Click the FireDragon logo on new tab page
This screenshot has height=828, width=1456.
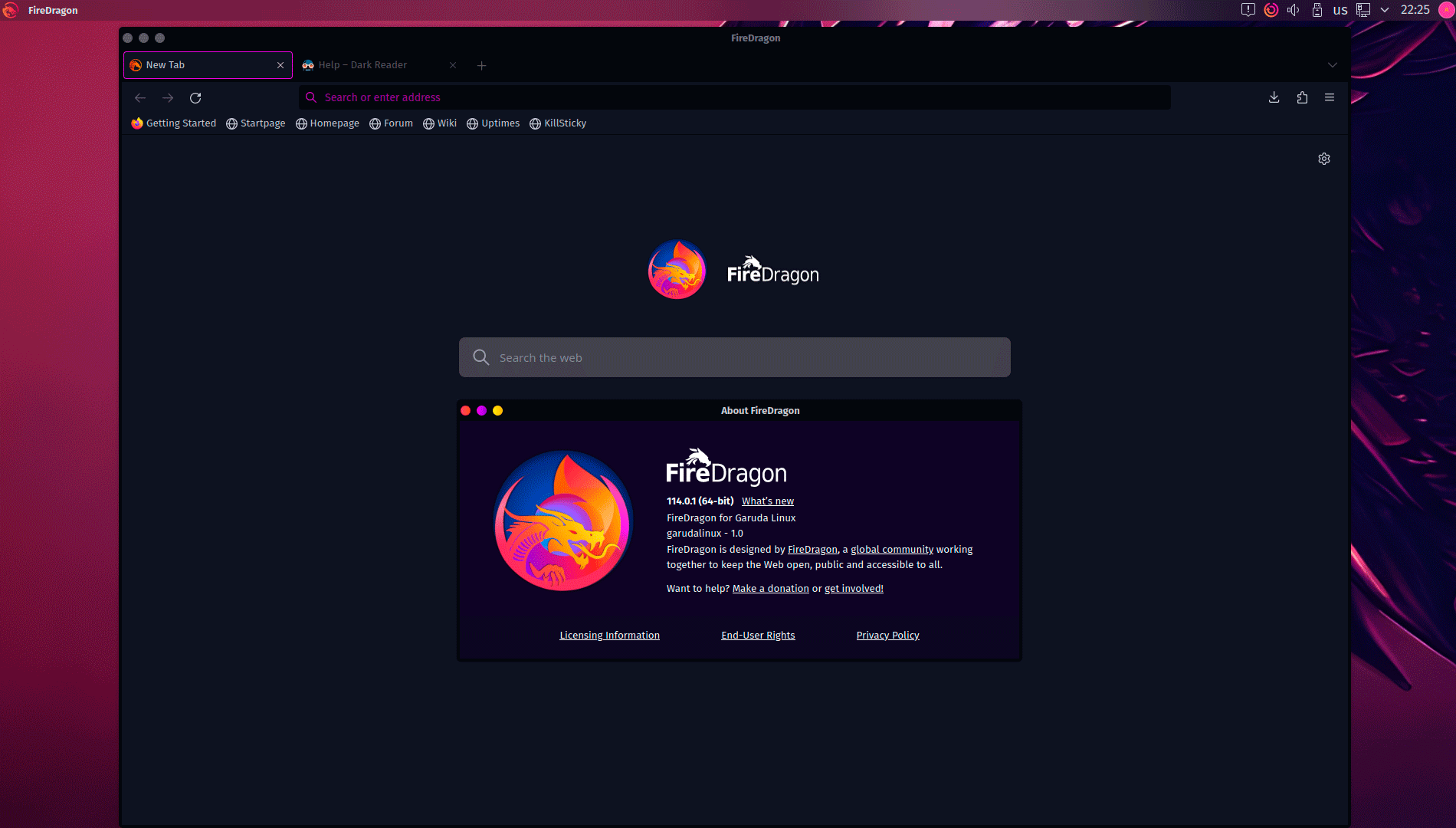coord(677,269)
